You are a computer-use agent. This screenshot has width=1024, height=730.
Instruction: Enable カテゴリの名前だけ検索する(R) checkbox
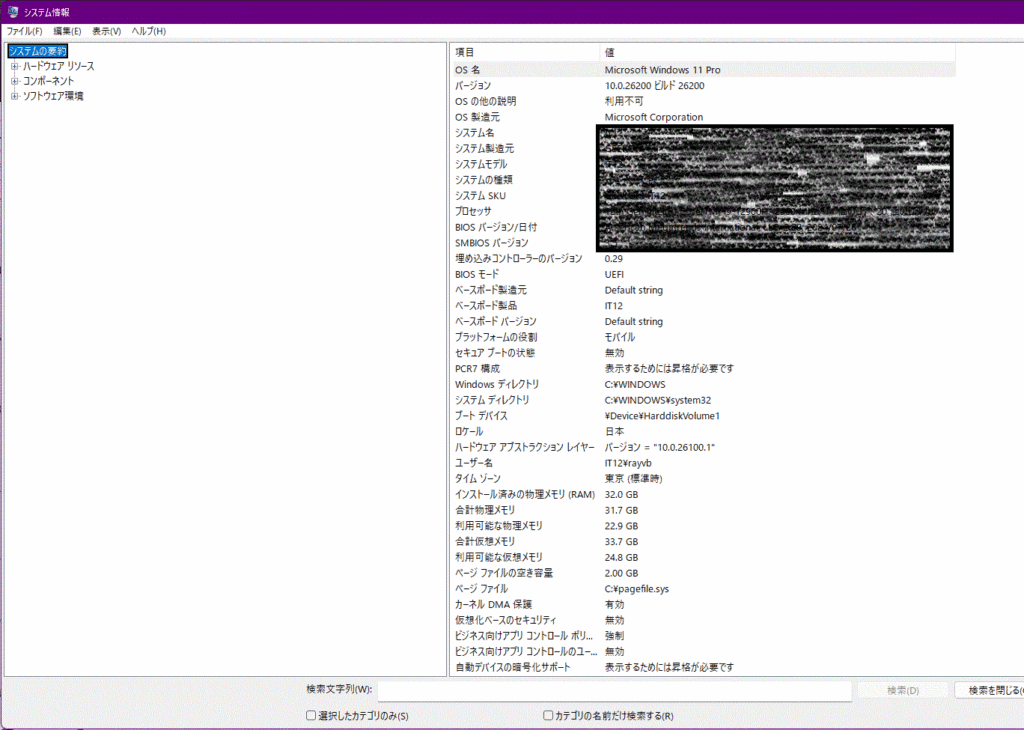pos(548,715)
